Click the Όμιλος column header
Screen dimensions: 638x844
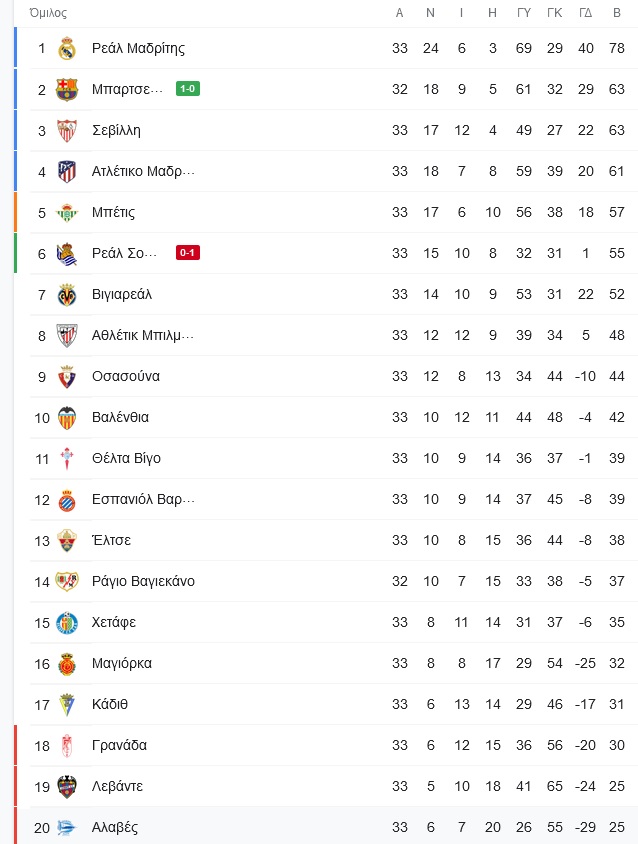click(x=48, y=13)
